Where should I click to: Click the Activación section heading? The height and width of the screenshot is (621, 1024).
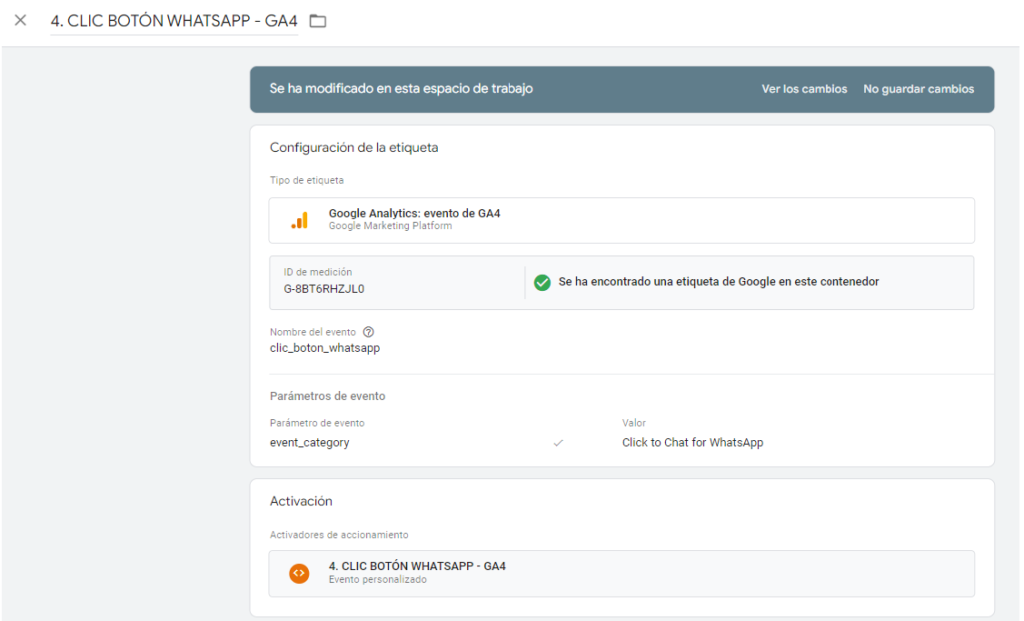(301, 501)
